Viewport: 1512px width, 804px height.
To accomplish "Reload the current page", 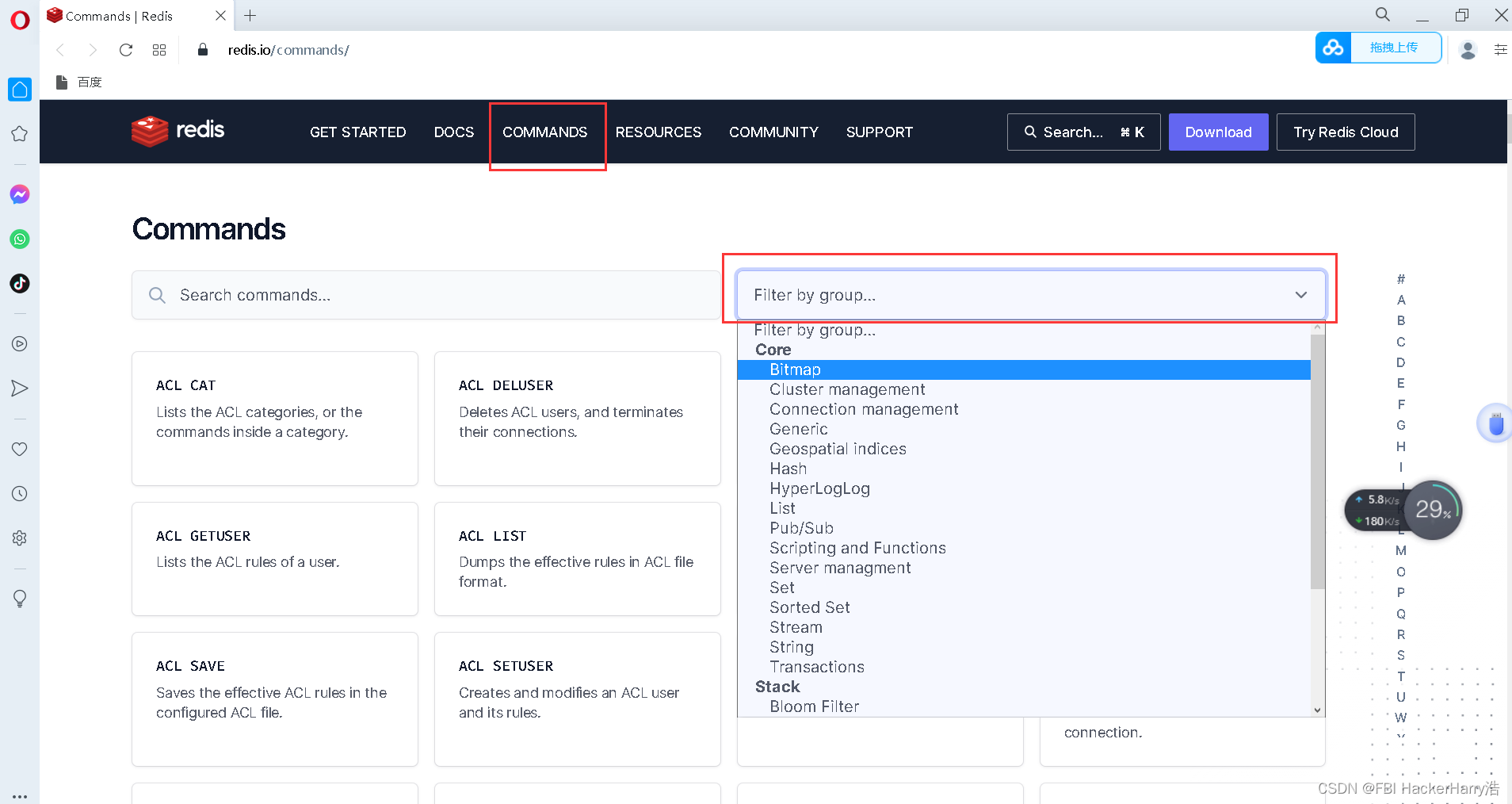I will [x=125, y=50].
